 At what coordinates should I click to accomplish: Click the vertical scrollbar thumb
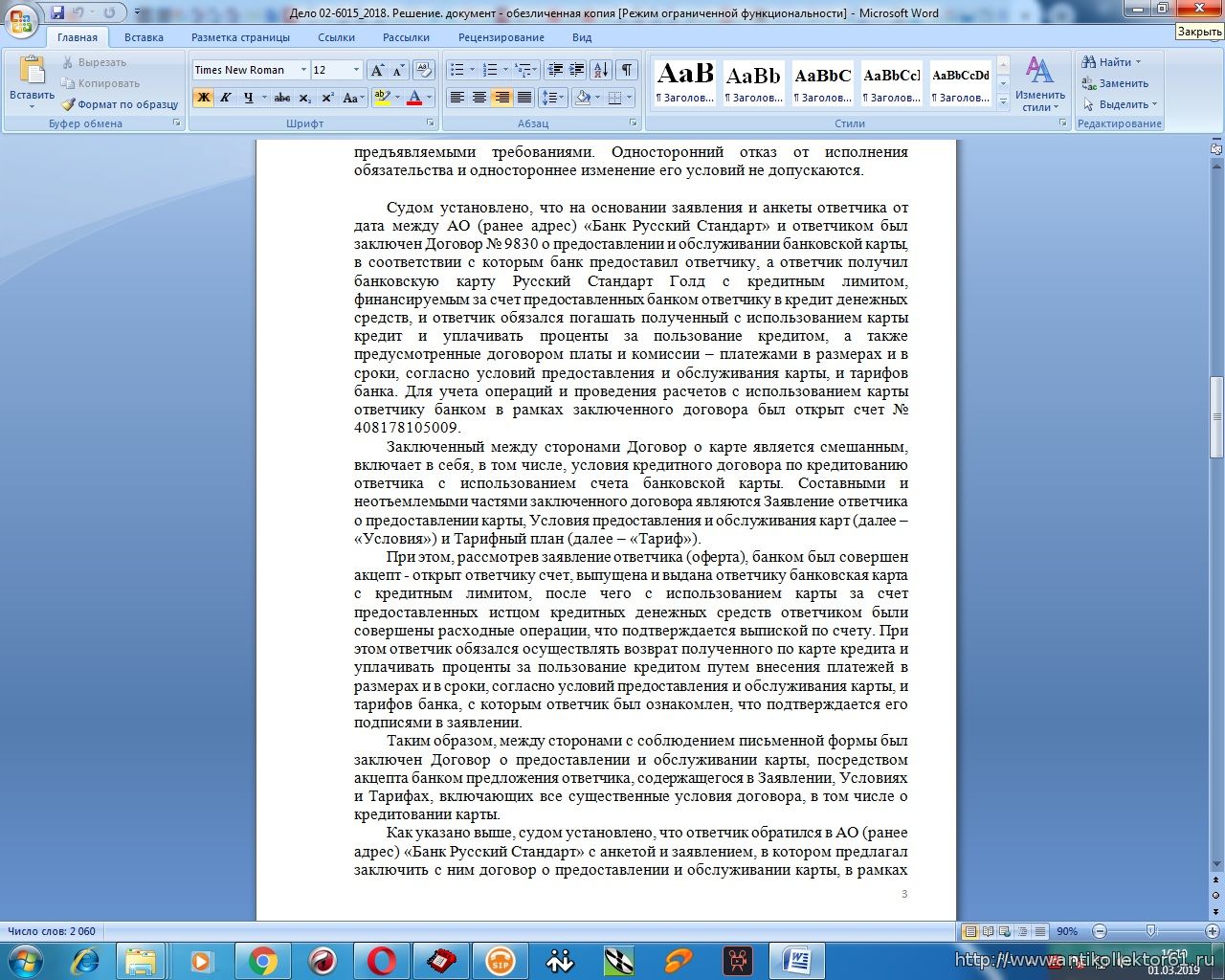(x=1216, y=416)
